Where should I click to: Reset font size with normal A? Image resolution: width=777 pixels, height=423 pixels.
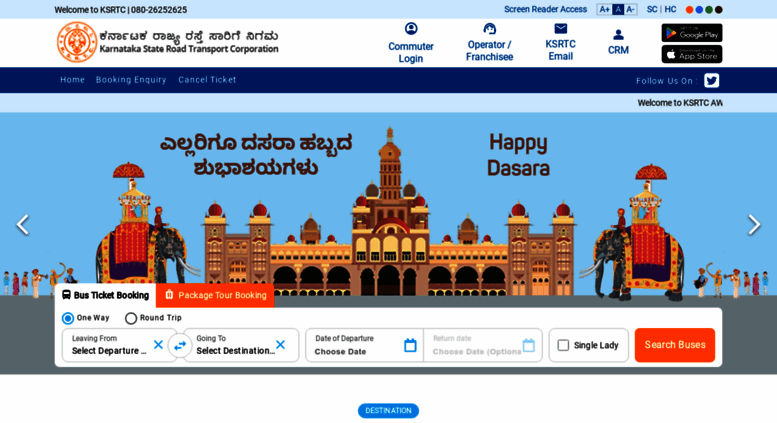pos(618,9)
